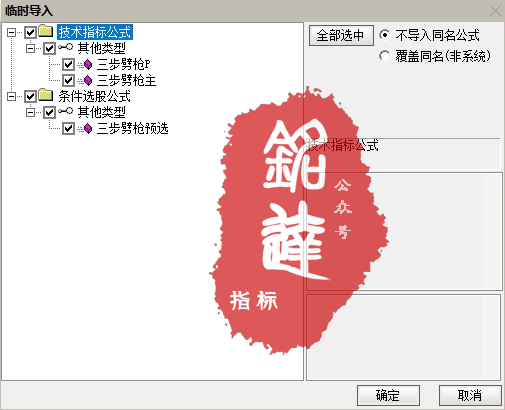
Task: Cancel the dialog with 取消 button
Action: click(x=470, y=396)
